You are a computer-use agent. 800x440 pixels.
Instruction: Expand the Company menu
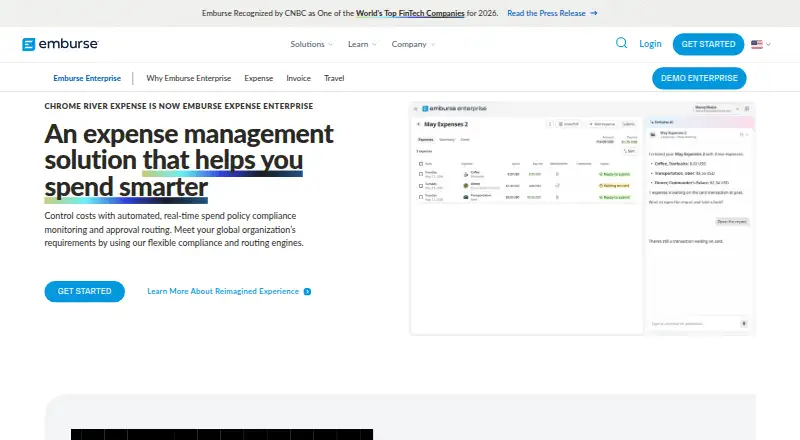click(x=413, y=44)
